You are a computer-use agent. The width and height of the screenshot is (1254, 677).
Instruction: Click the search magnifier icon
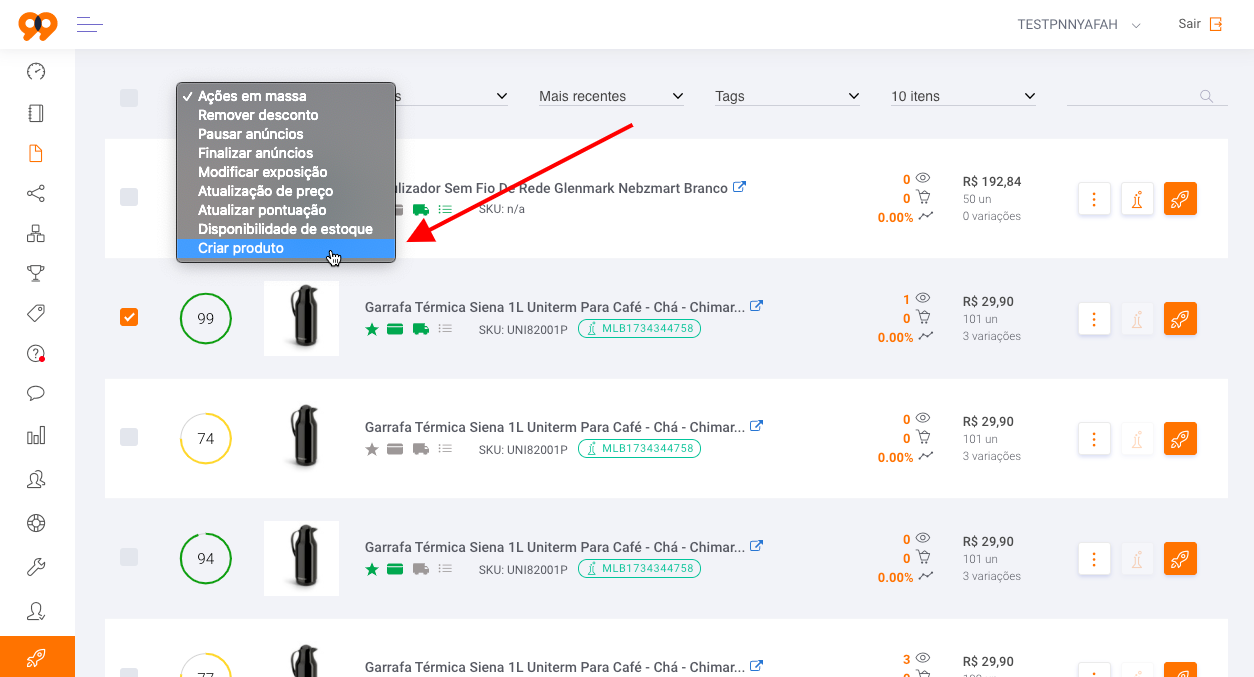coord(1207,96)
